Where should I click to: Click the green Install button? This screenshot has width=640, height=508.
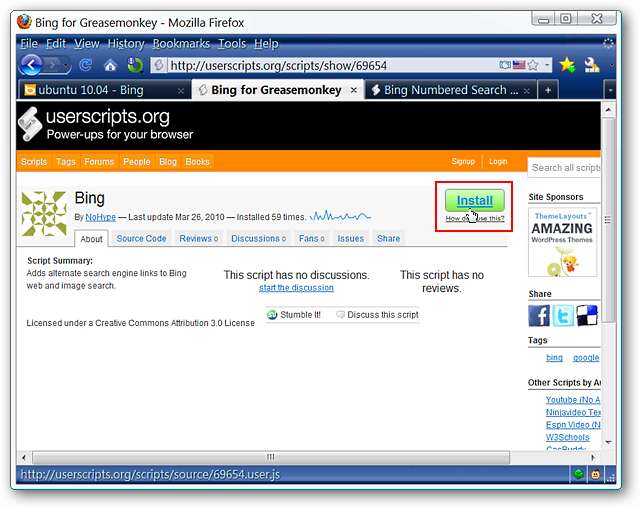click(475, 200)
